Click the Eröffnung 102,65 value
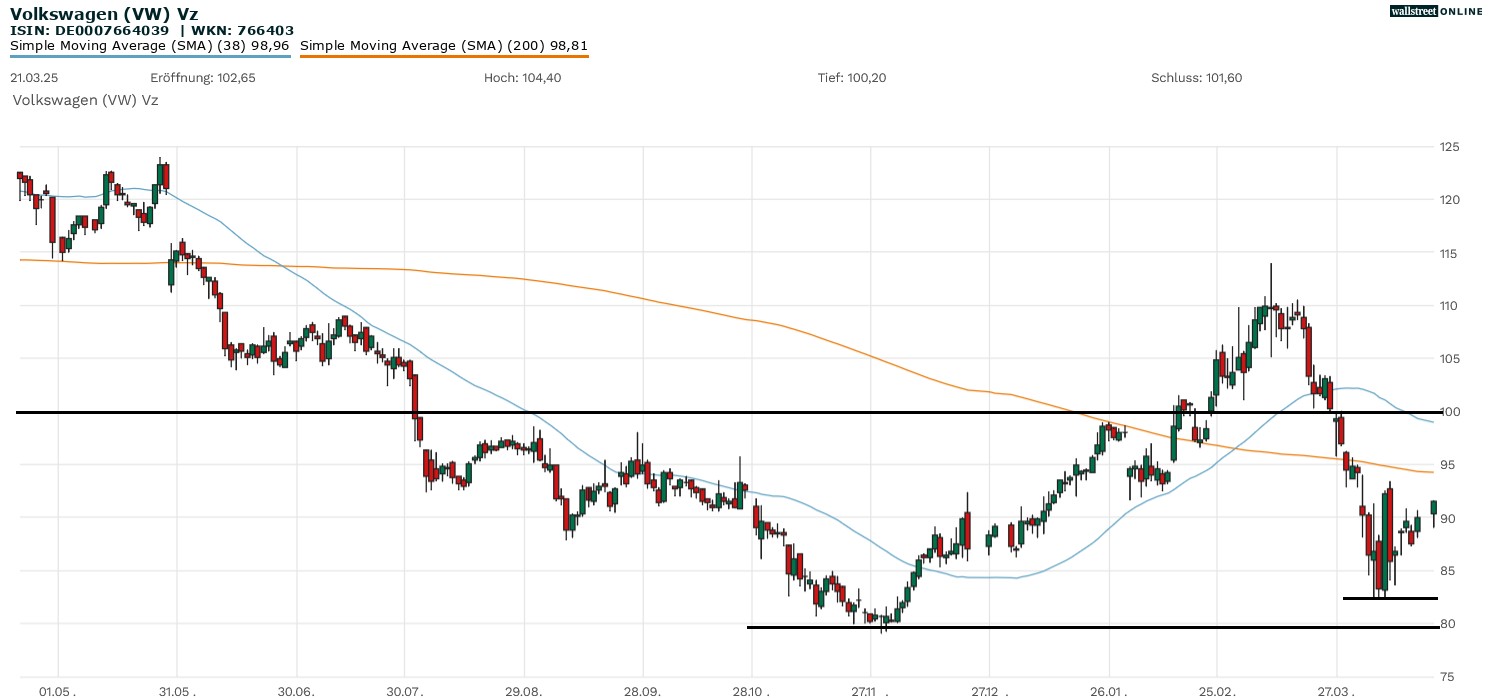Screen dimensions: 1490x698 tap(203, 78)
